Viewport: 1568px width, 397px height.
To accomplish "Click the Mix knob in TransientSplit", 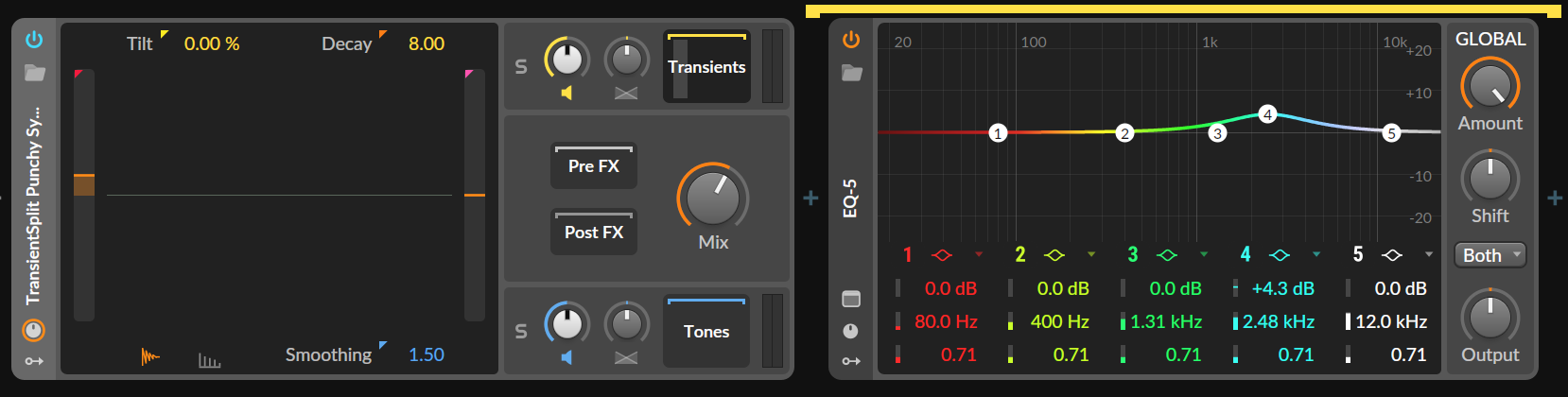I will coord(713,198).
